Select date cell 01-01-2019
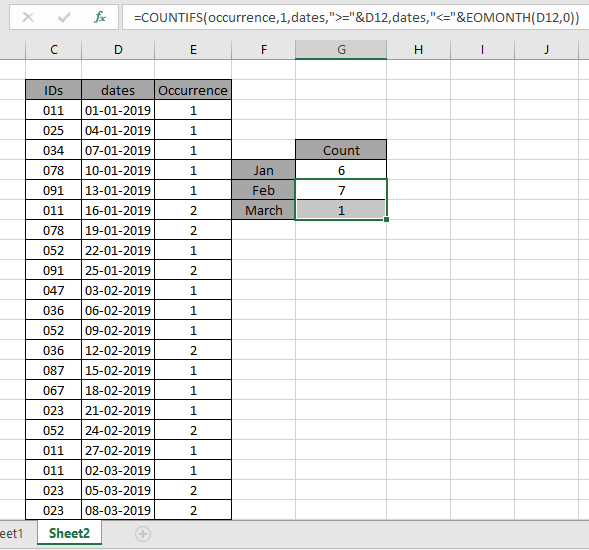The height and width of the screenshot is (550, 589). point(118,110)
